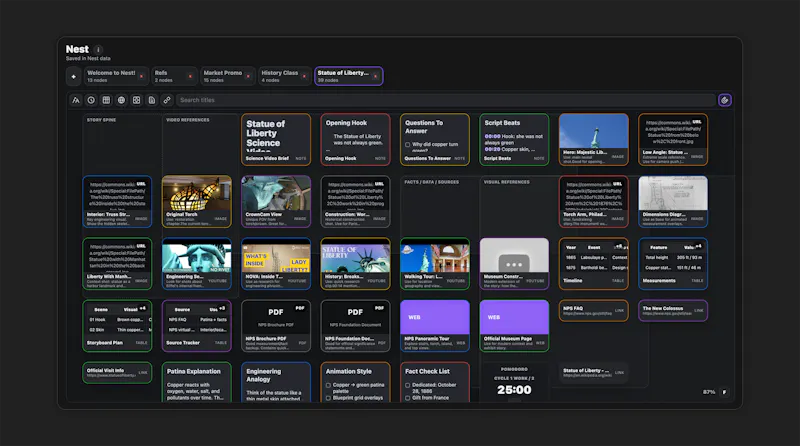This screenshot has height=446, width=800.
Task: Click the 87% zoom level text
Action: 709,392
